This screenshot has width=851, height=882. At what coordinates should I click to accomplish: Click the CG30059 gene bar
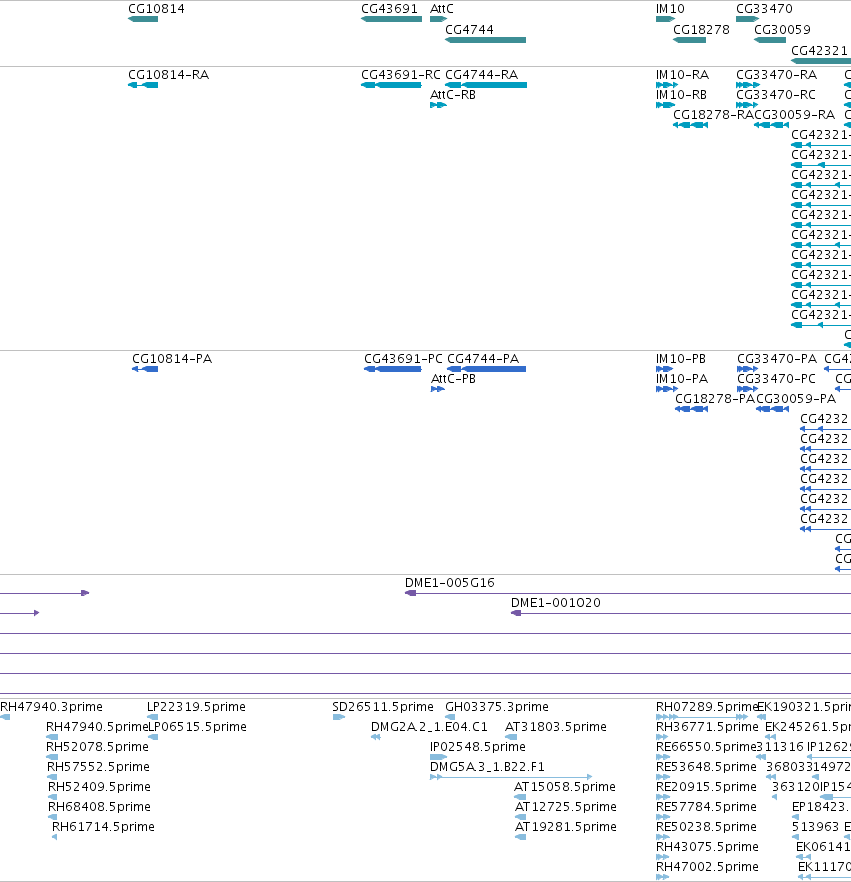pos(770,40)
